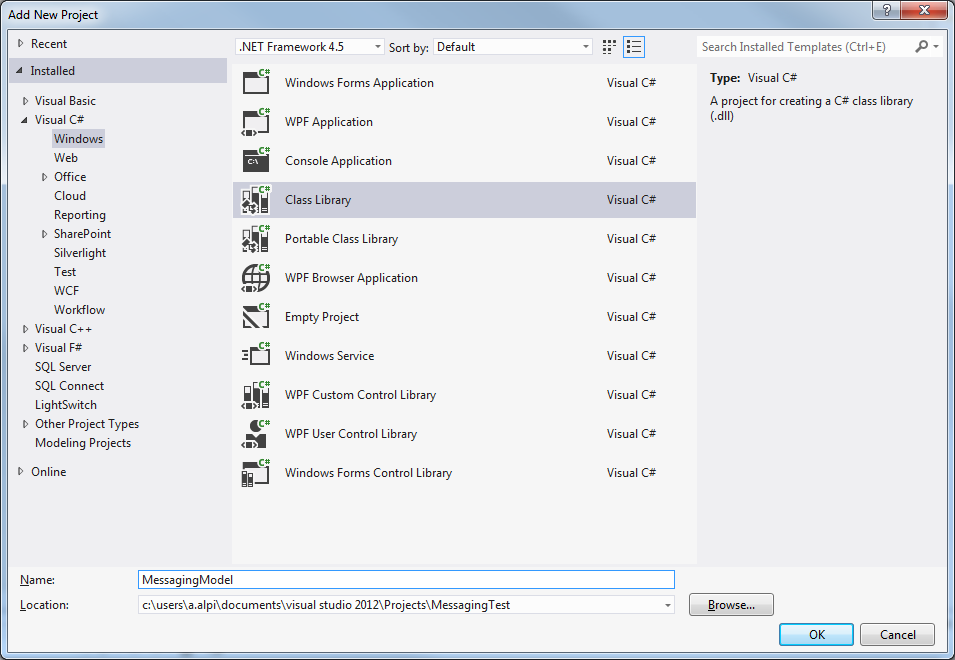
Task: Click the Search Installed Templates box
Action: tap(805, 47)
